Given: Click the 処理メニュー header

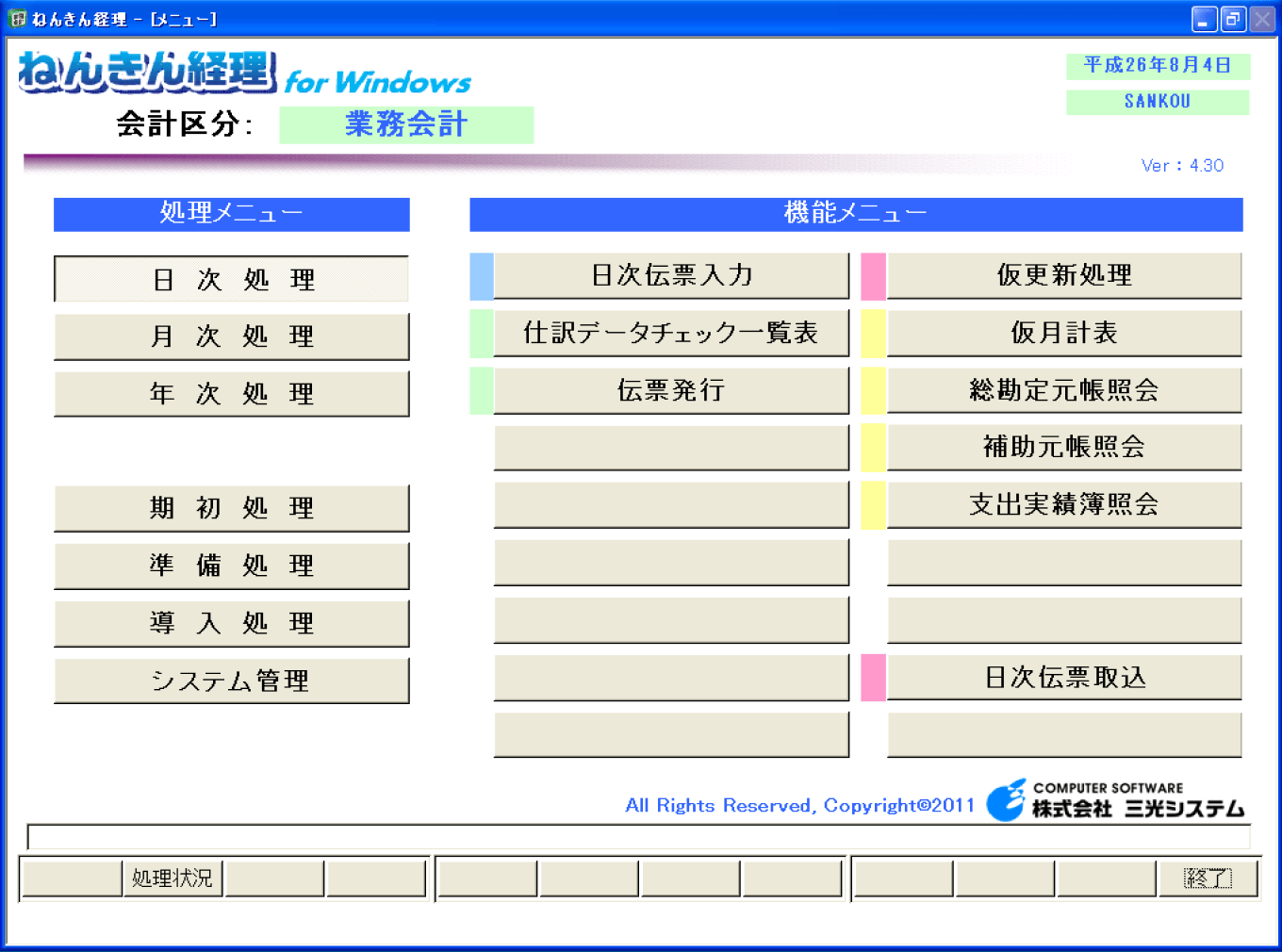Looking at the screenshot, I should tap(232, 214).
